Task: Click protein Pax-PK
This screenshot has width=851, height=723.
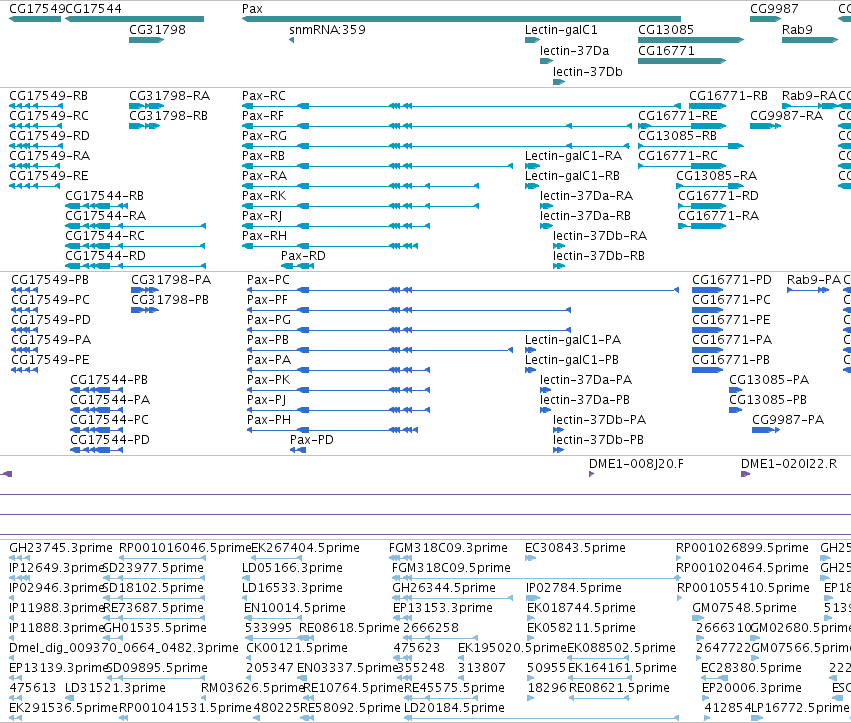Action: click(x=269, y=380)
